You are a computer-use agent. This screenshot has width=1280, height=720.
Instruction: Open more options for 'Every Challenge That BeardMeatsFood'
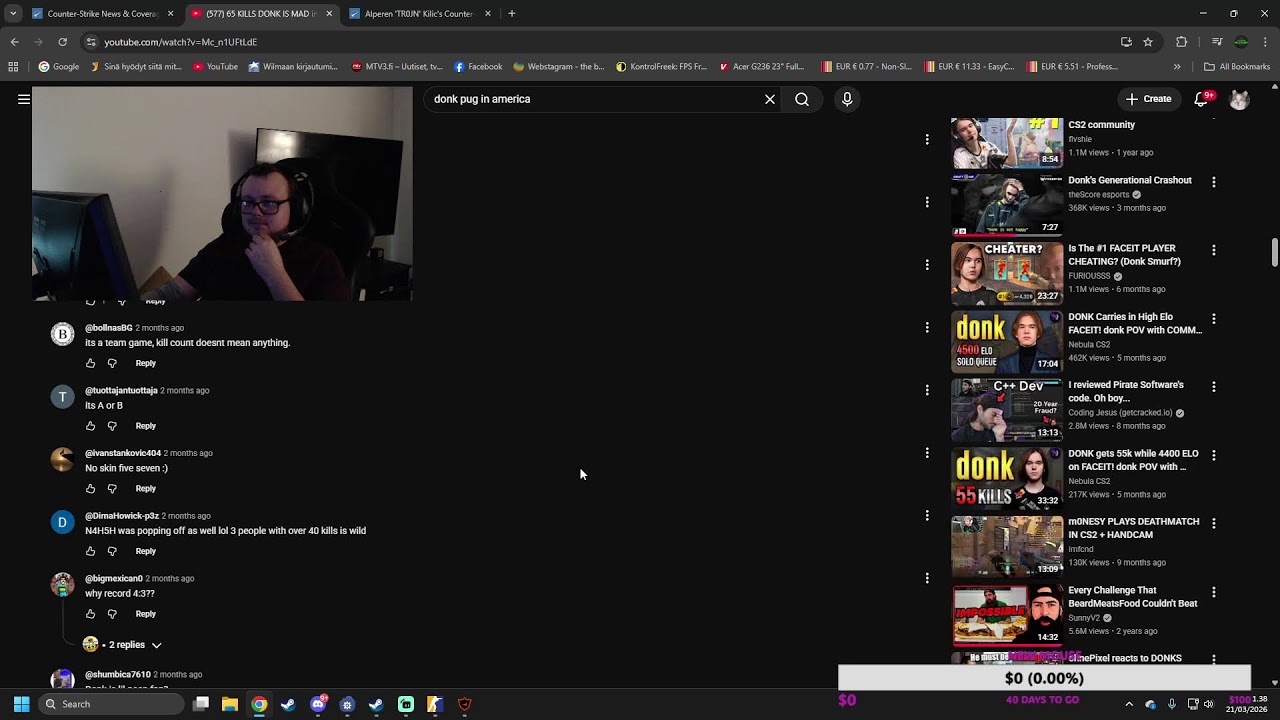1213,592
